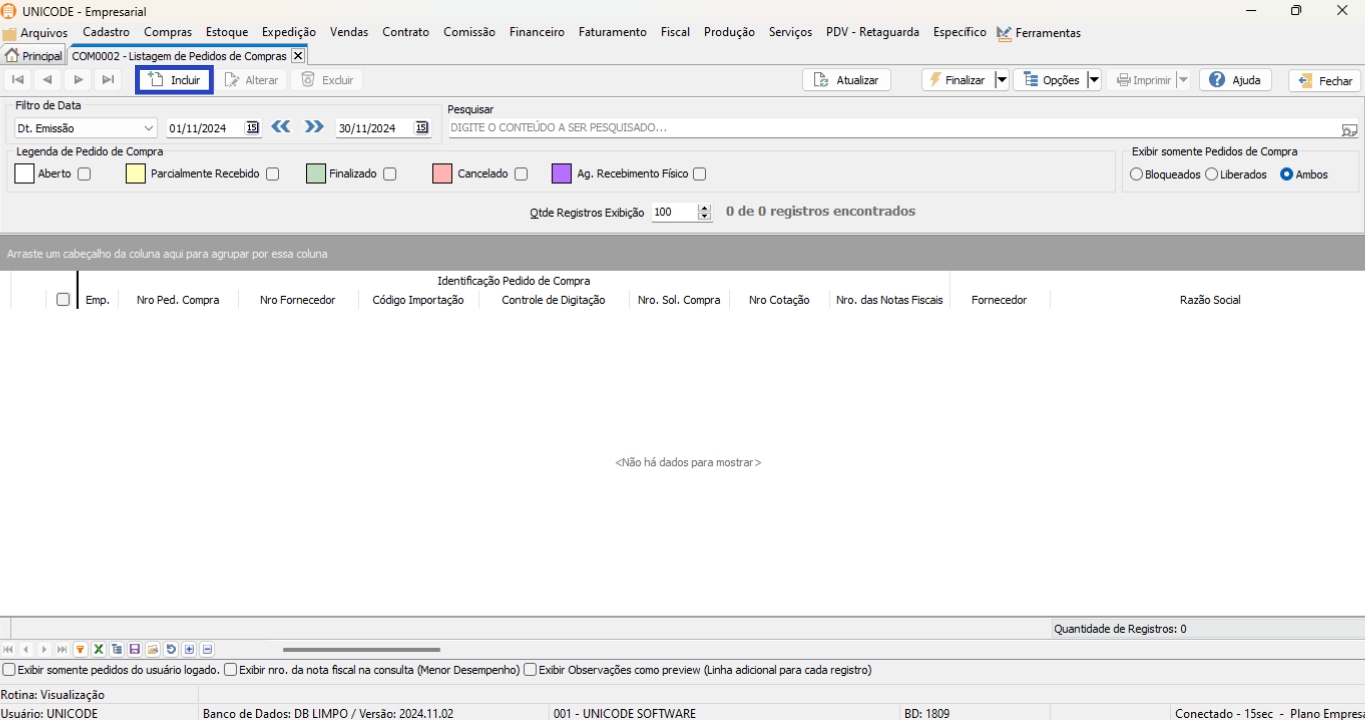The width and height of the screenshot is (1365, 720).
Task: Open the Opções dropdown arrow
Action: coord(1093,80)
